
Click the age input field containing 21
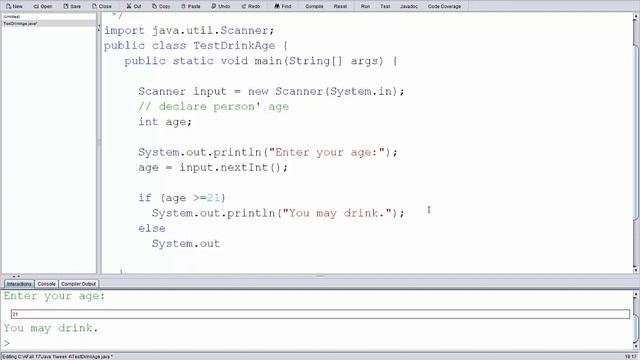pyautogui.click(x=320, y=314)
